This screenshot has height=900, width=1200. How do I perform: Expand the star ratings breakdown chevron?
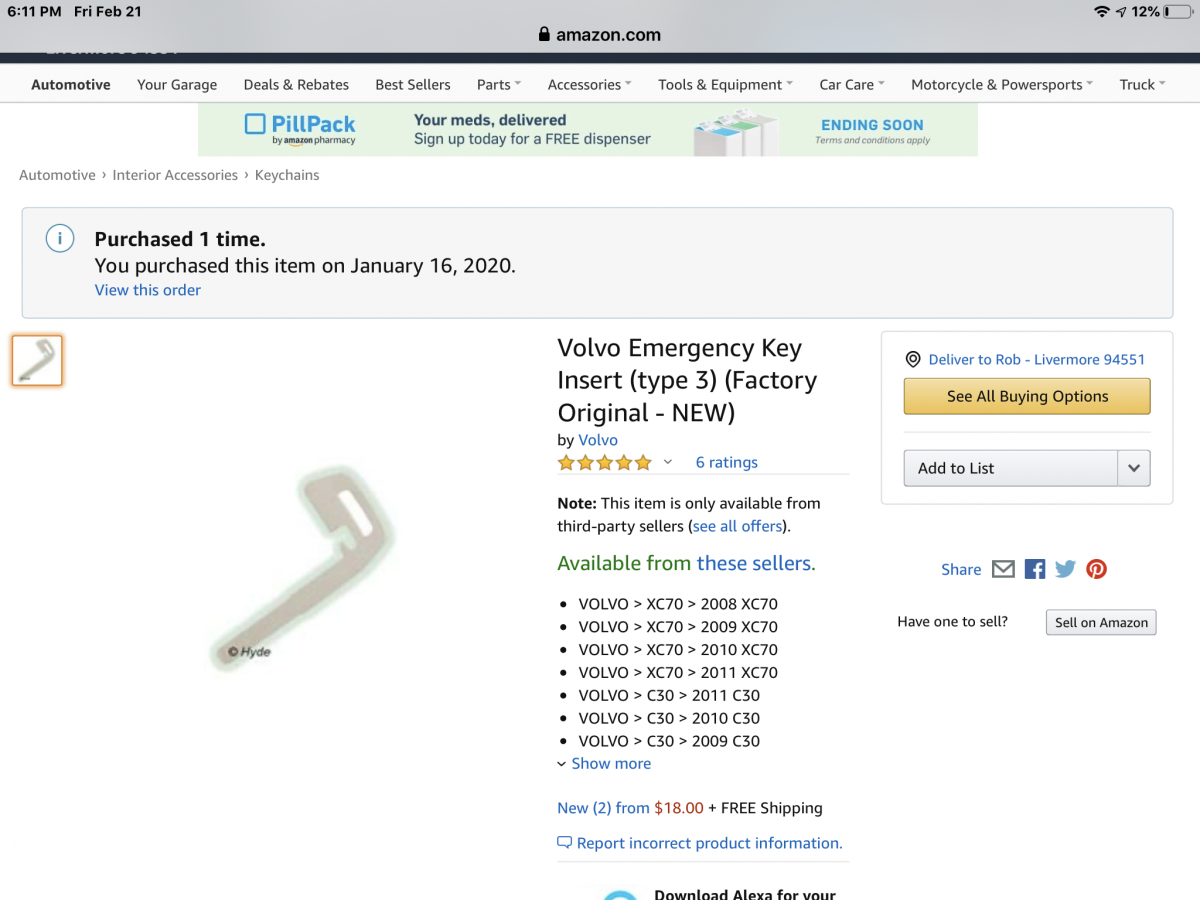pos(669,462)
